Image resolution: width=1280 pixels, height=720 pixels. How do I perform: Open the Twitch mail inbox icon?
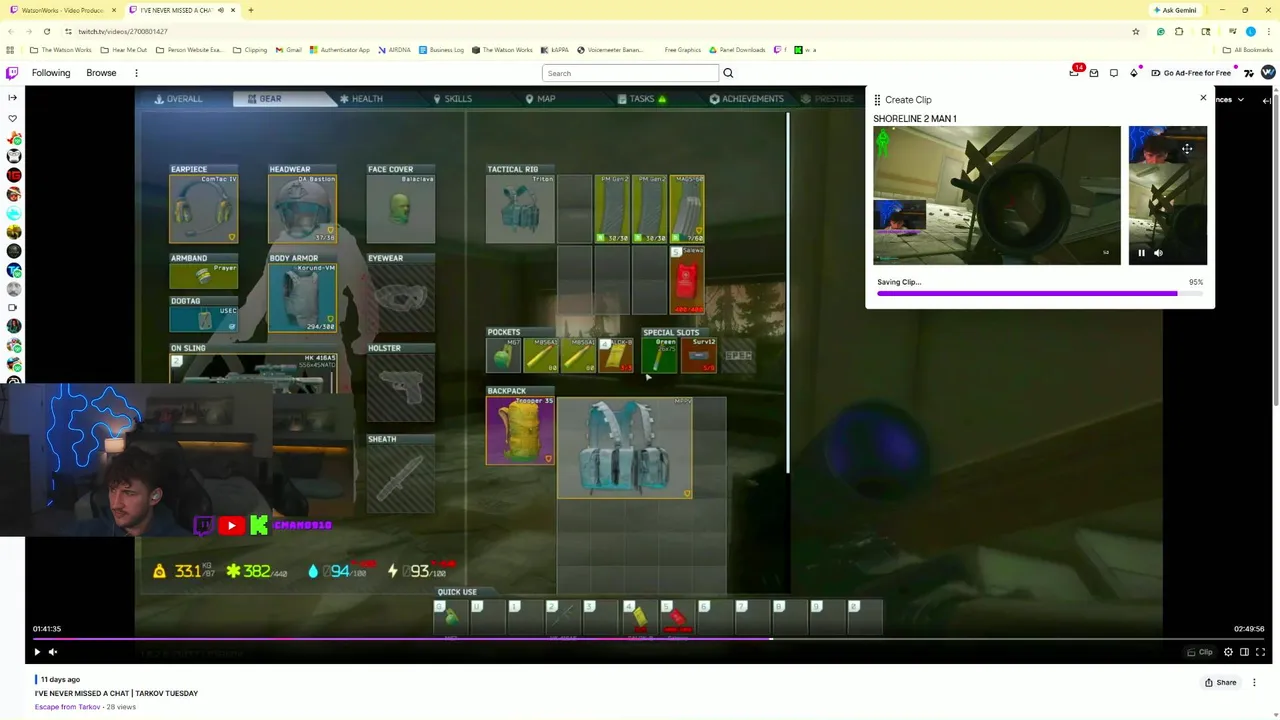pyautogui.click(x=1094, y=73)
